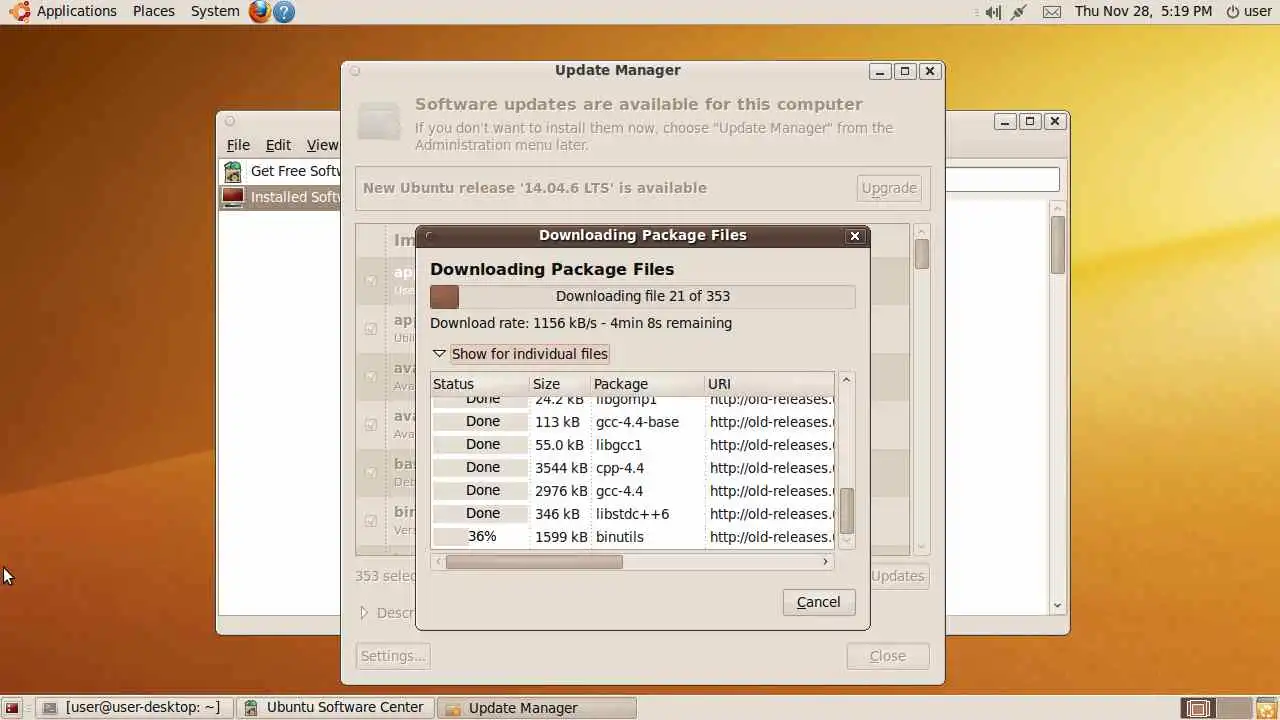Open the System menu
The height and width of the screenshot is (720, 1280).
215,11
